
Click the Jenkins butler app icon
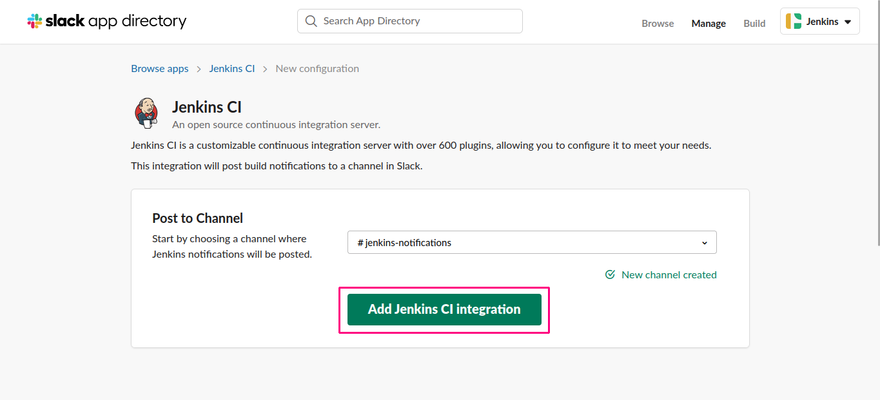pyautogui.click(x=146, y=113)
